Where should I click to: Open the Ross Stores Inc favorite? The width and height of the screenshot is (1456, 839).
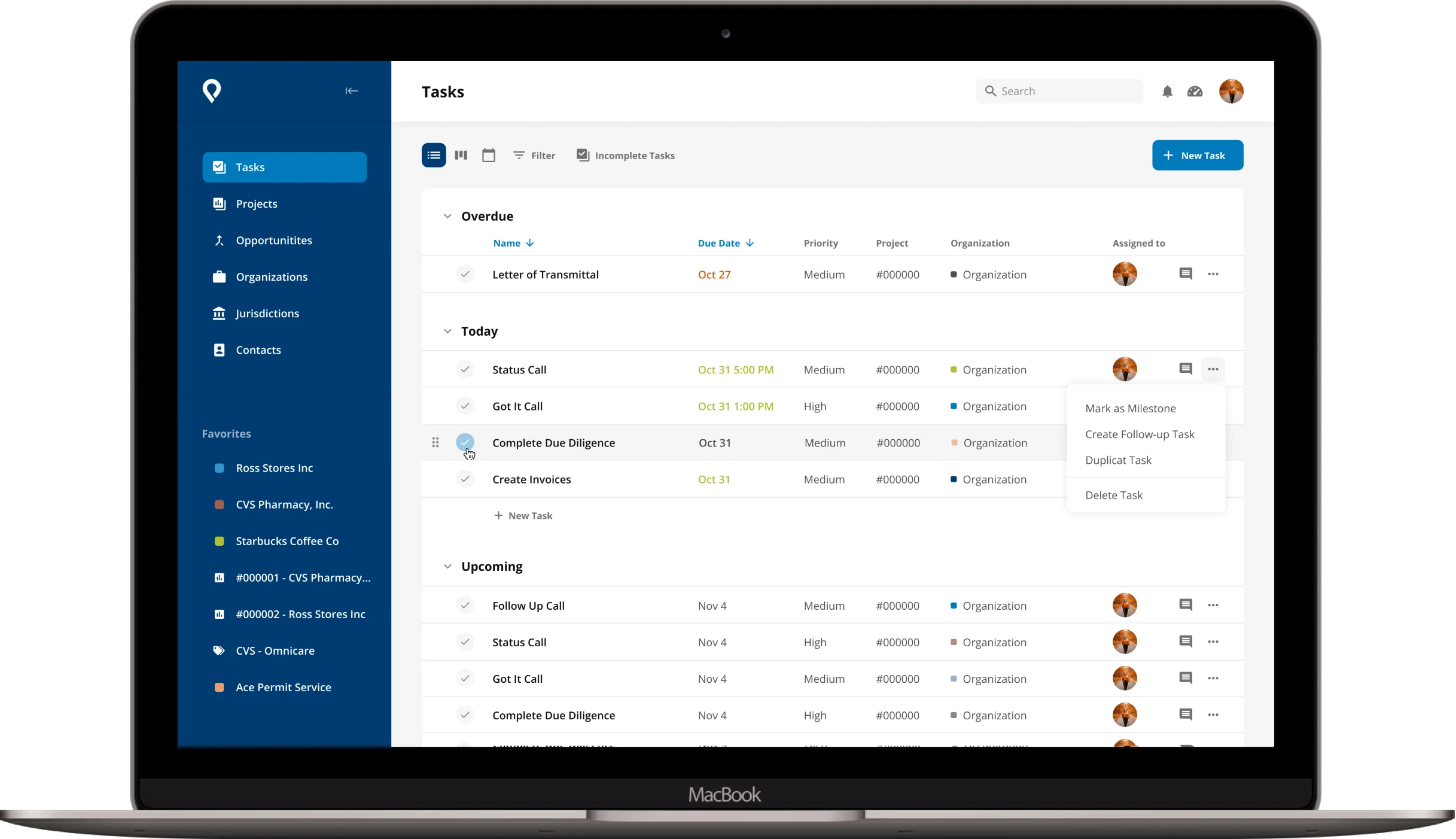pyautogui.click(x=274, y=468)
